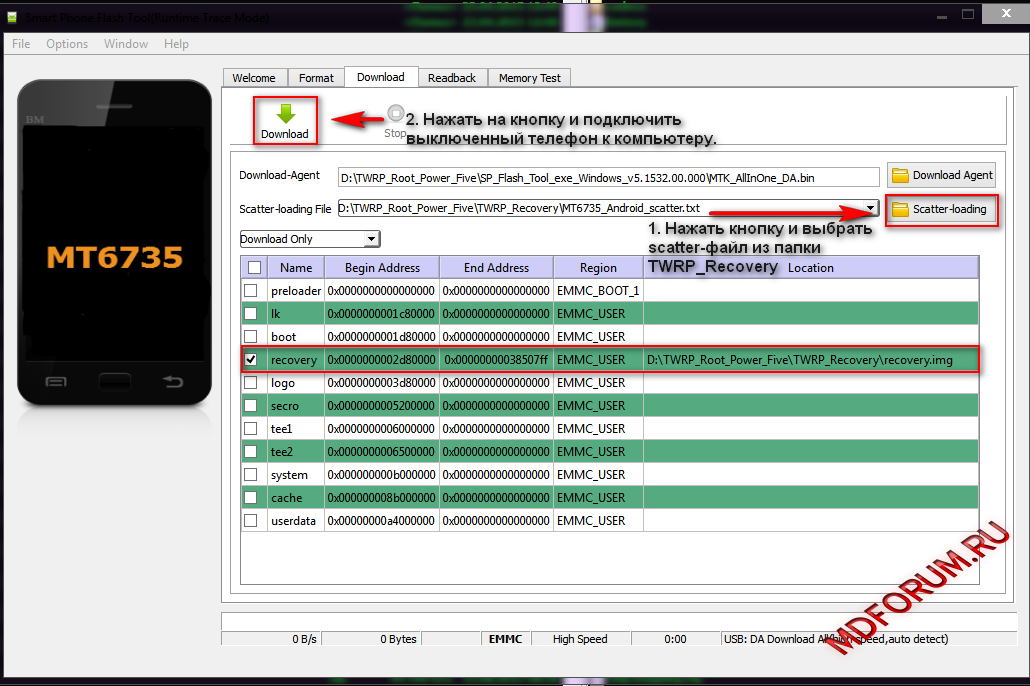Switch to the Memory Test tab
The height and width of the screenshot is (686, 1030).
pyautogui.click(x=529, y=78)
